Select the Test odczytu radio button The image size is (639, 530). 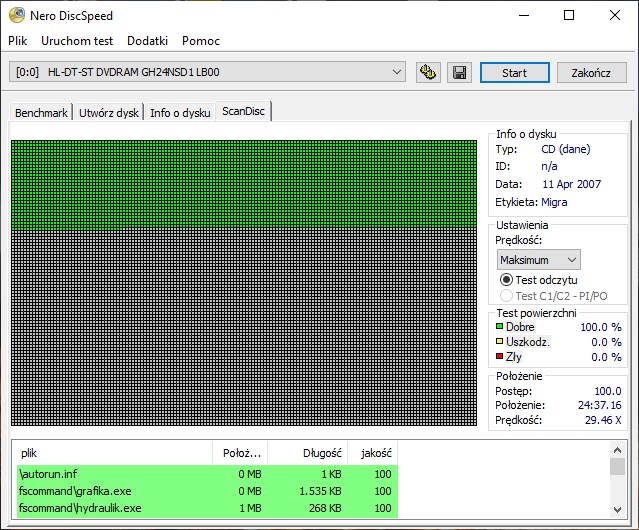[506, 280]
